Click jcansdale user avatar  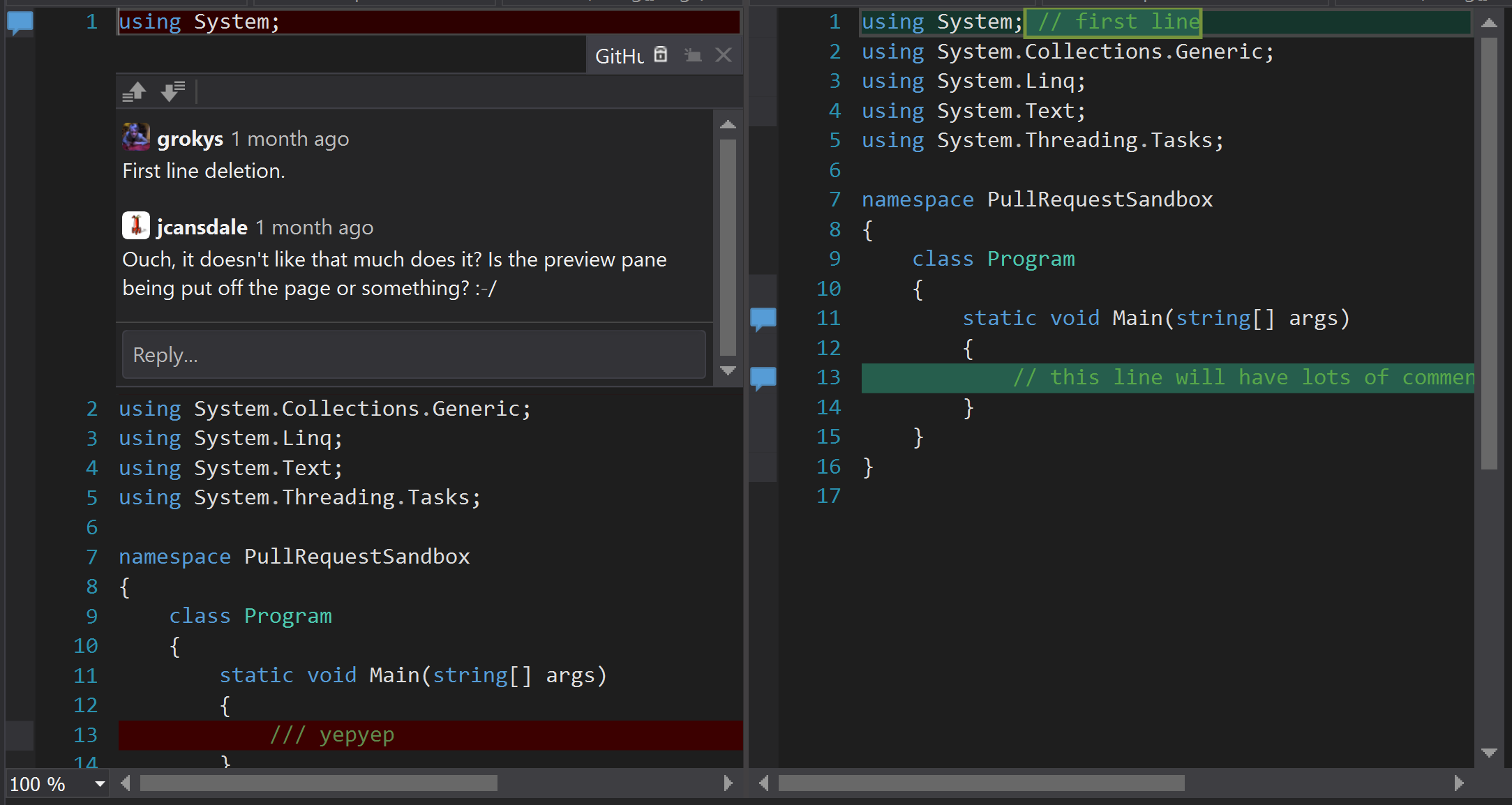(x=136, y=225)
